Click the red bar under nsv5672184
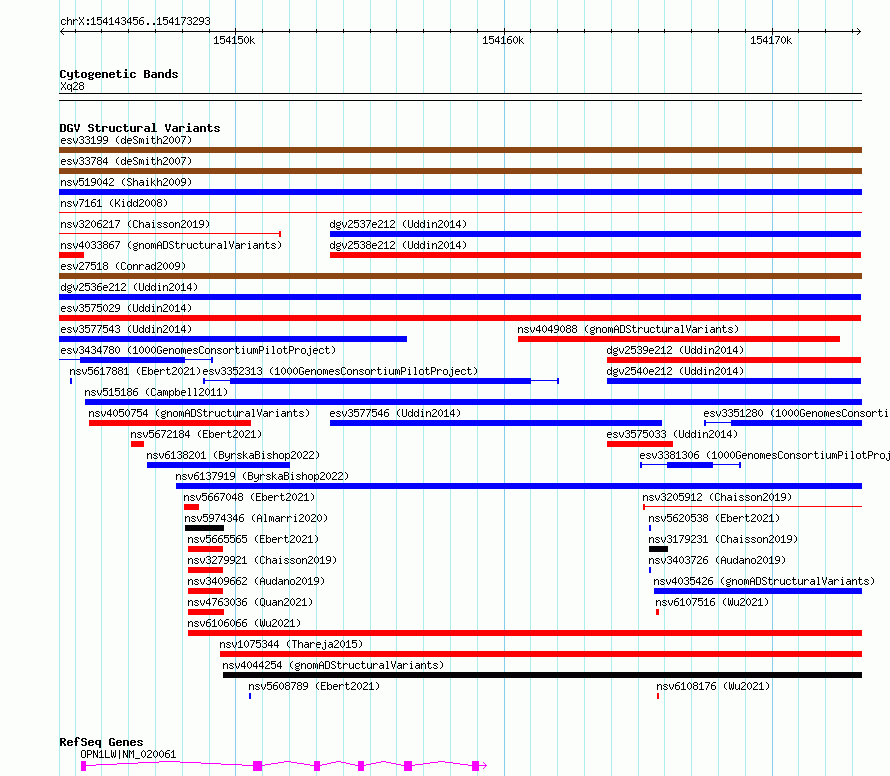Viewport: 890px width, 776px height. point(137,444)
